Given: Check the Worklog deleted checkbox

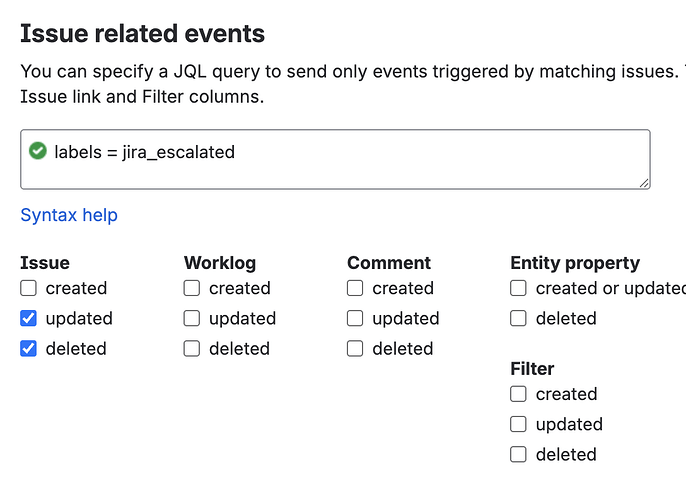Looking at the screenshot, I should 192,349.
